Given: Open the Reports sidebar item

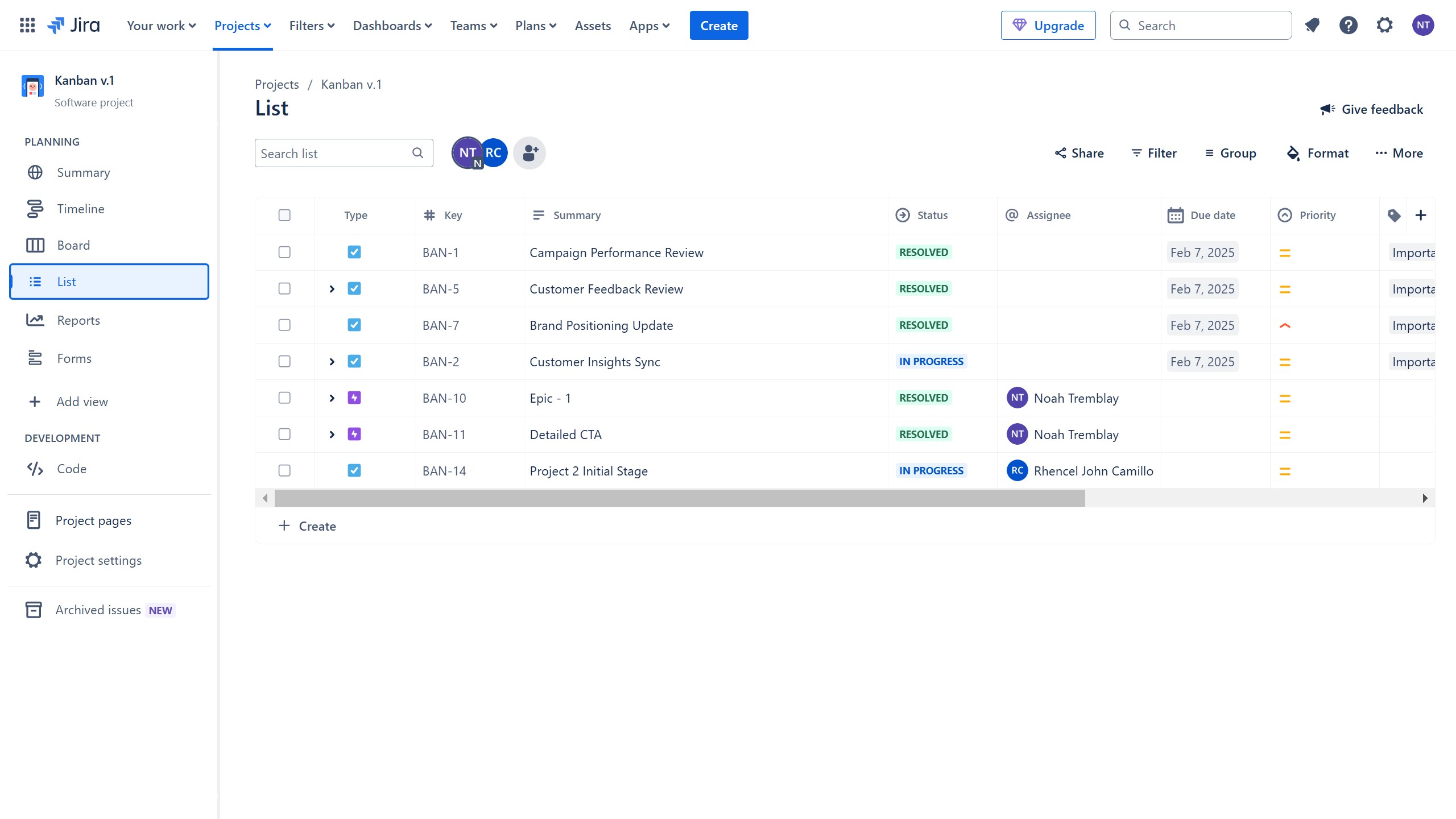Looking at the screenshot, I should (78, 320).
